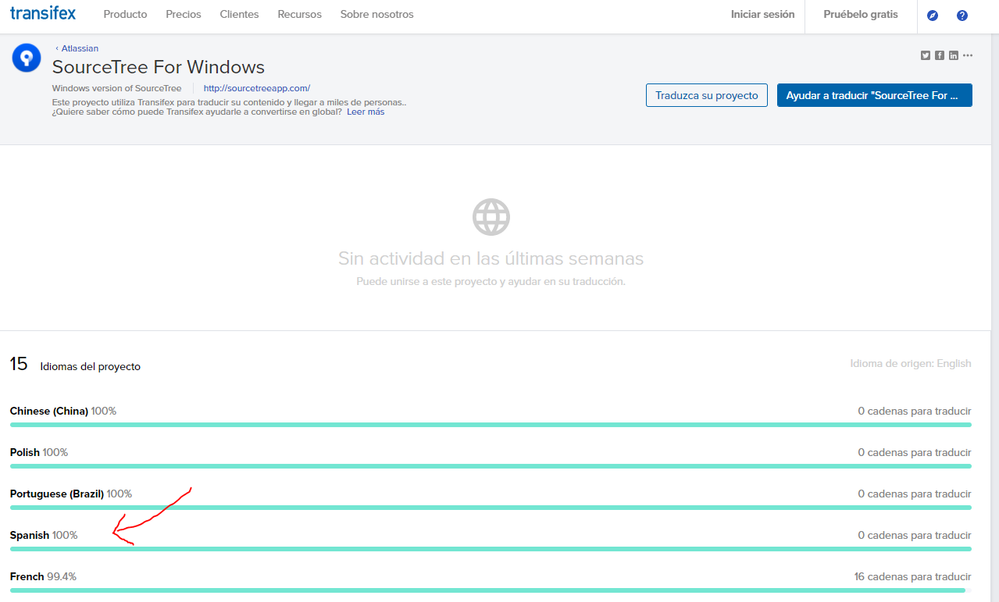The height and width of the screenshot is (602, 999).
Task: Click Iniciar sesión
Action: (763, 14)
